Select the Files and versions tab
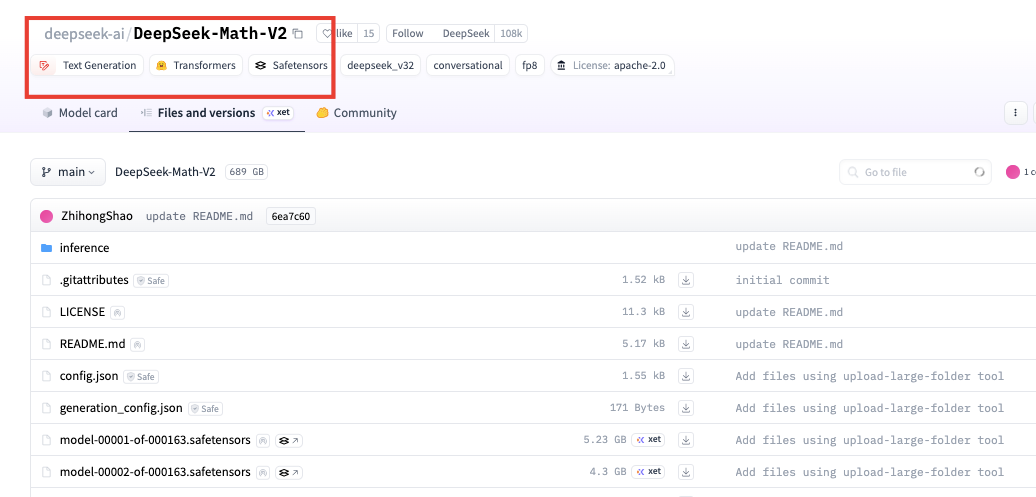The height and width of the screenshot is (497, 1036). 206,113
